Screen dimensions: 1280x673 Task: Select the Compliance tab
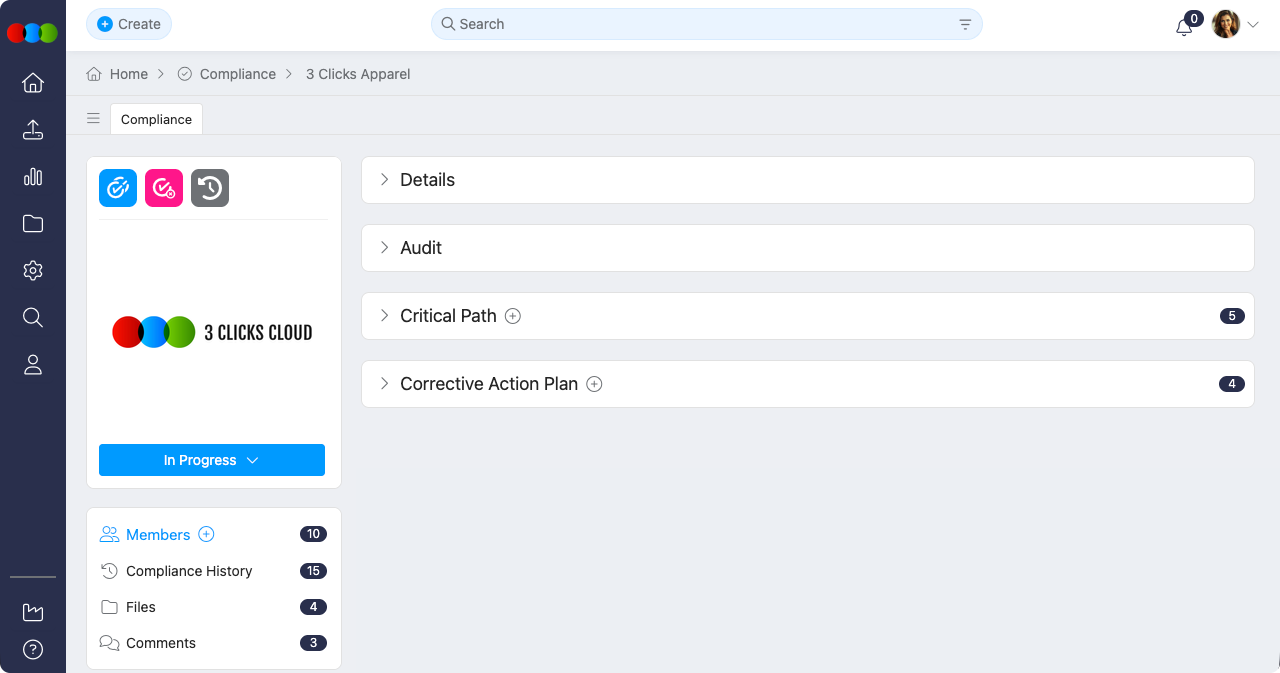point(156,119)
